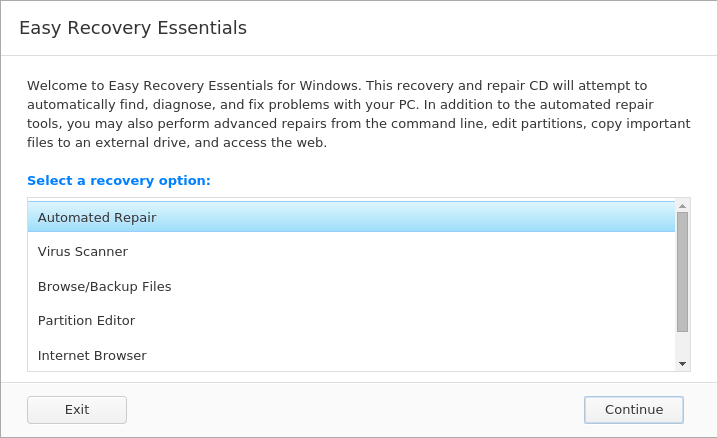
Task: Choose Virus Scanner from the recovery list
Action: point(351,251)
